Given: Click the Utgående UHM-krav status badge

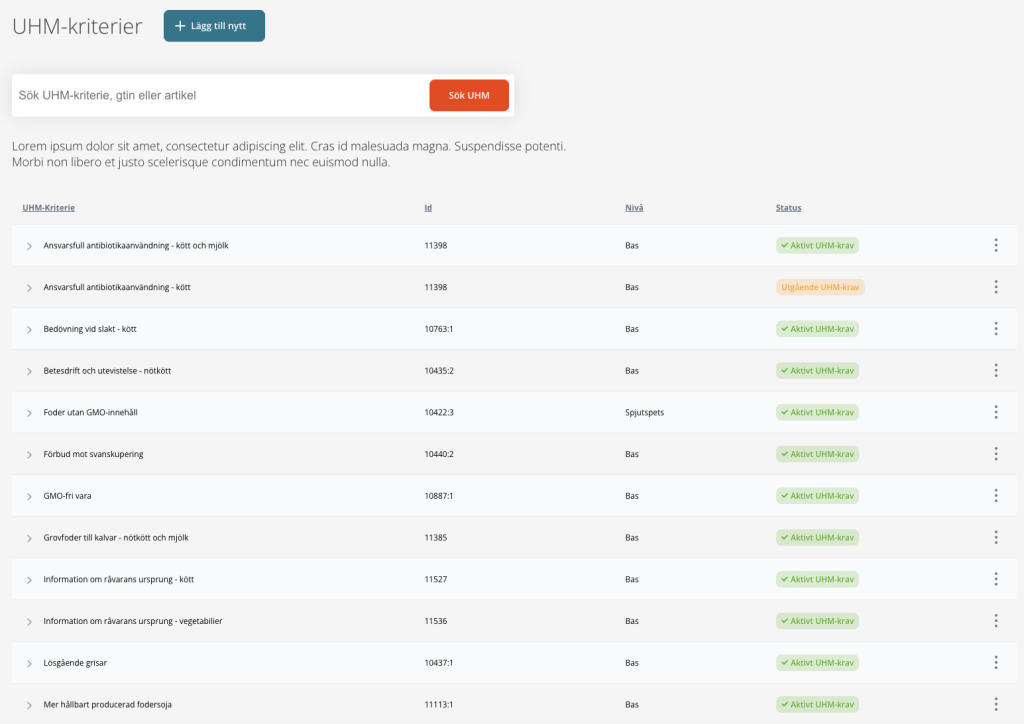Looking at the screenshot, I should click(x=820, y=287).
